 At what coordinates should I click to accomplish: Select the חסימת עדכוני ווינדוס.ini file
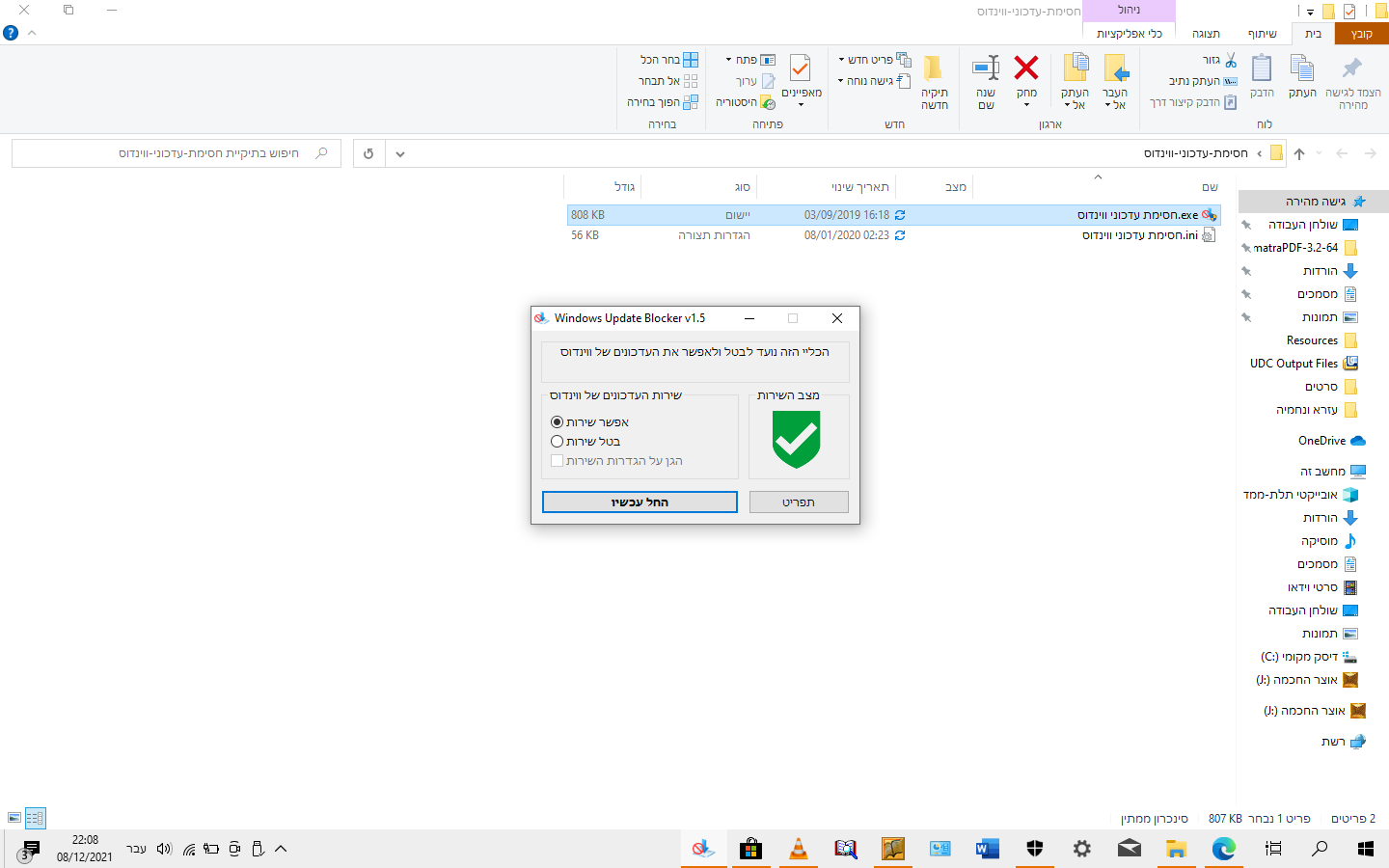893,235
